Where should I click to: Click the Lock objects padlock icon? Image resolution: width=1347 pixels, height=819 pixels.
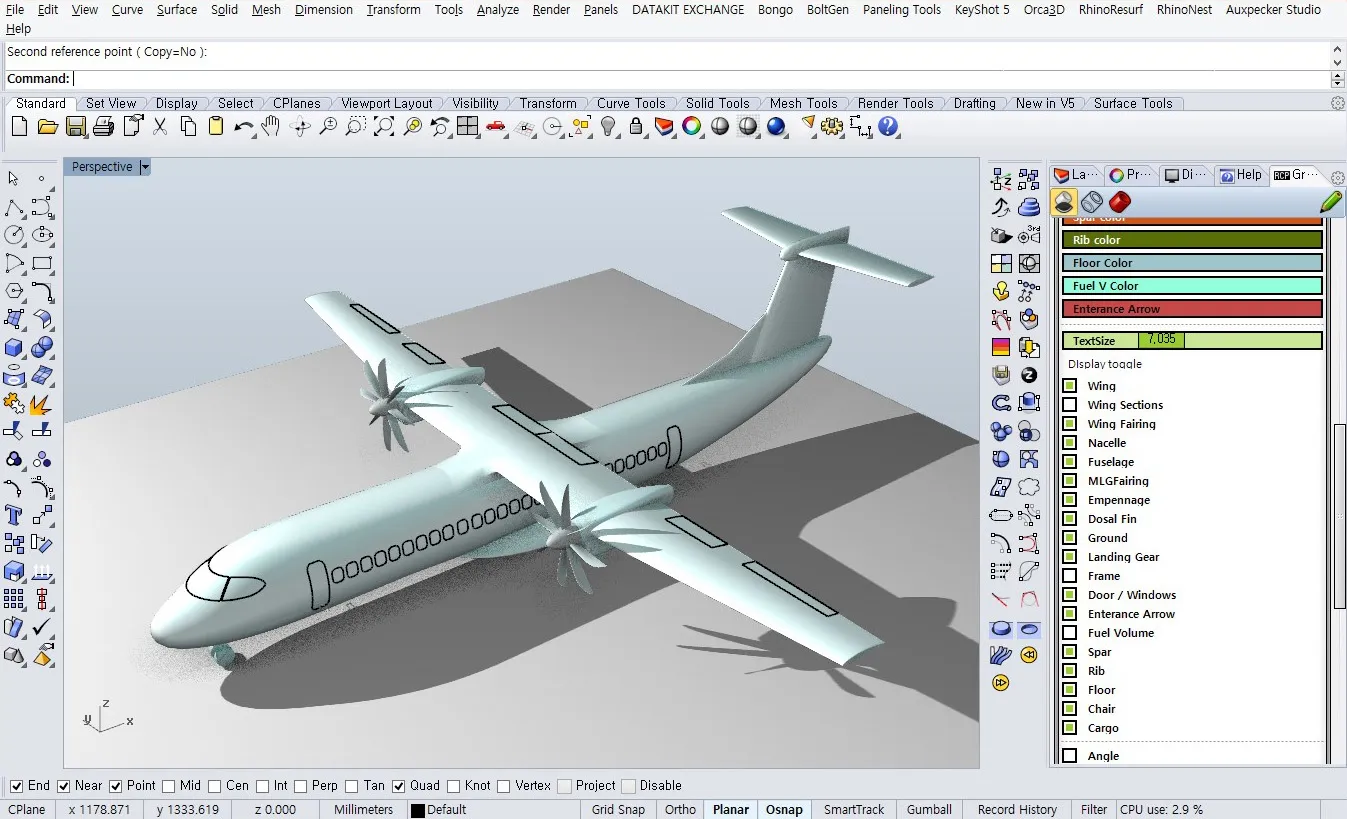coord(636,127)
